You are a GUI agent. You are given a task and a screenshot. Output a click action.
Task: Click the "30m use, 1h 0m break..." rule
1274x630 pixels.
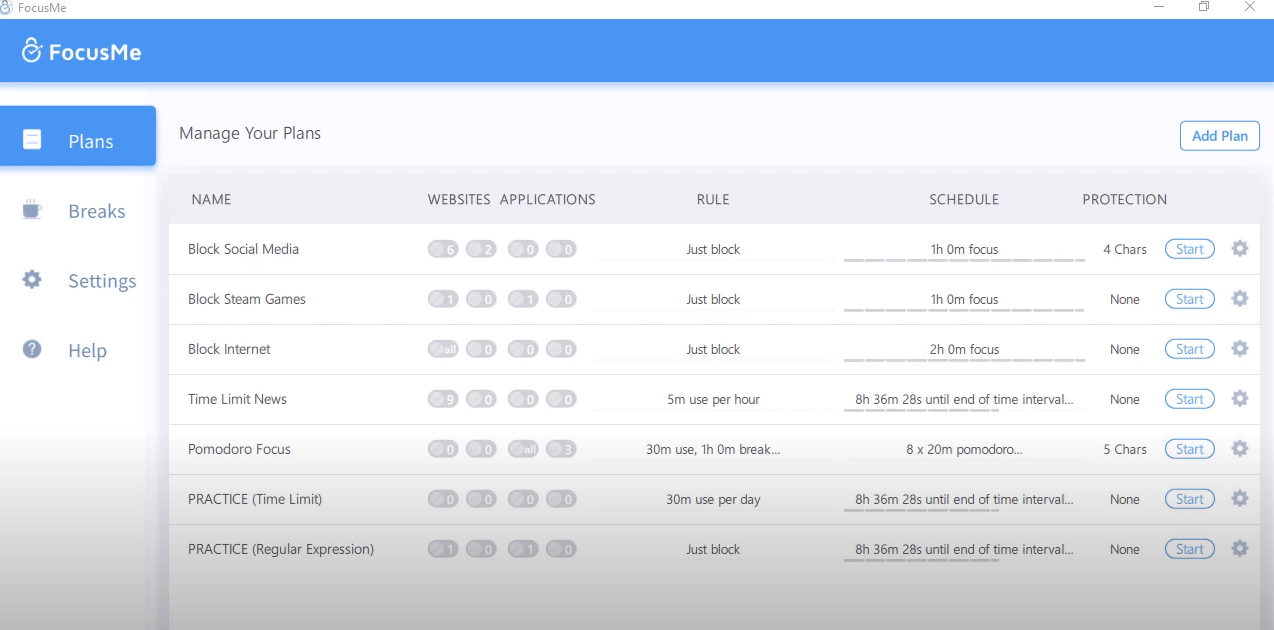click(x=713, y=449)
